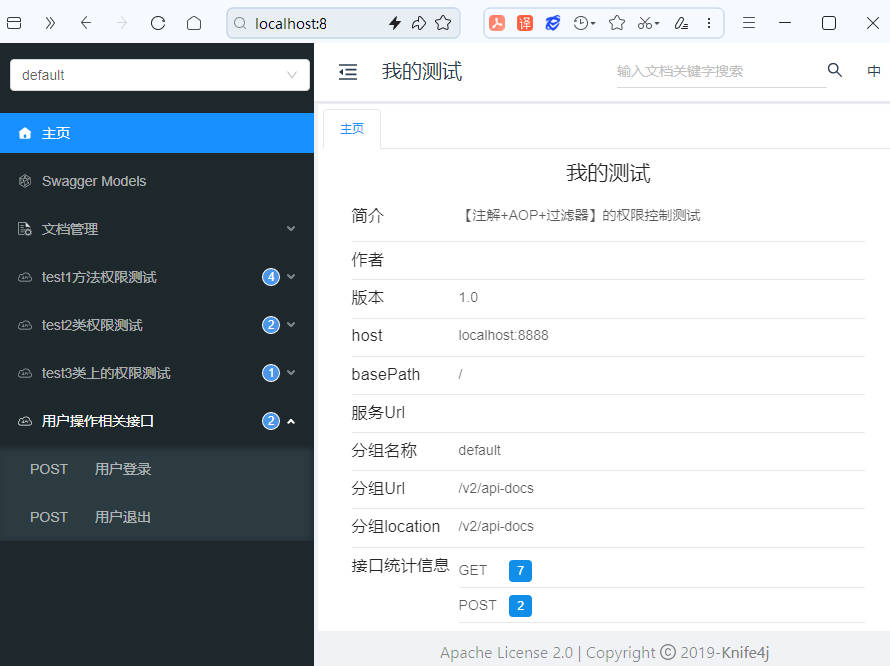Open the browser hamburger menu
This screenshot has height=666, width=890.
click(x=749, y=23)
